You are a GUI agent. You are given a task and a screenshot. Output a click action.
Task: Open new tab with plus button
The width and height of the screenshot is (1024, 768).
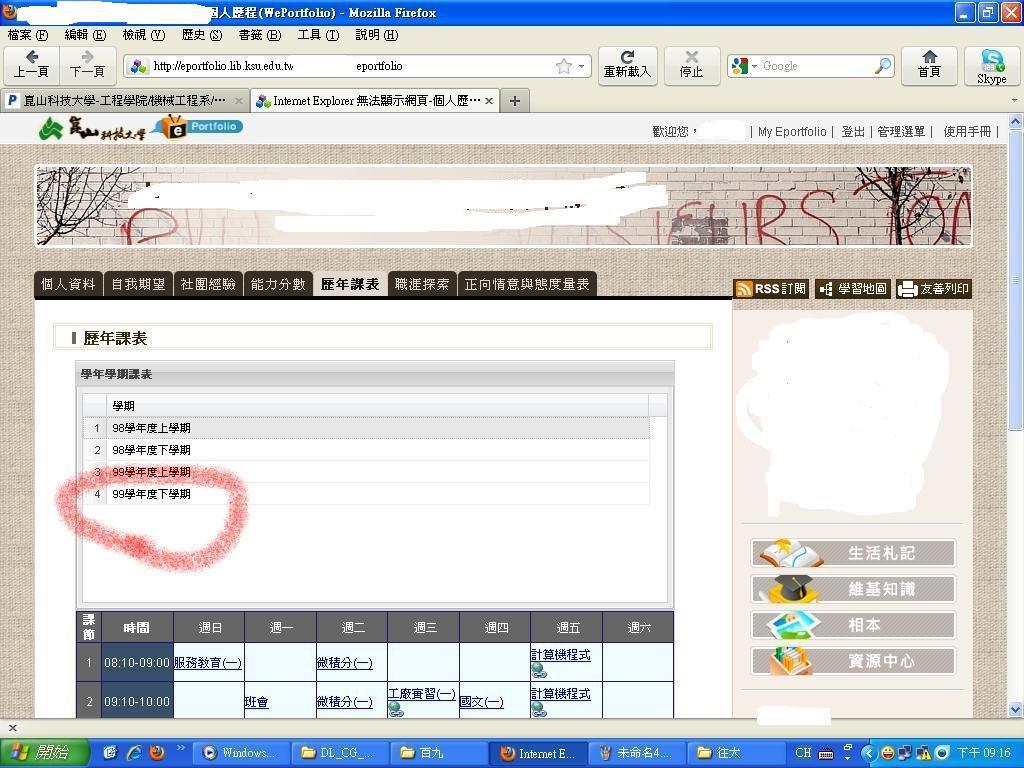click(514, 101)
